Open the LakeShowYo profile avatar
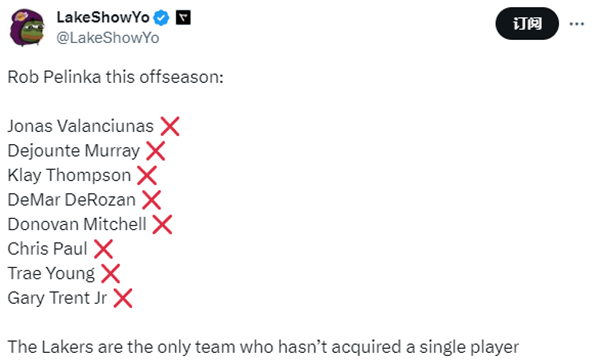The image size is (600, 361). 27,28
